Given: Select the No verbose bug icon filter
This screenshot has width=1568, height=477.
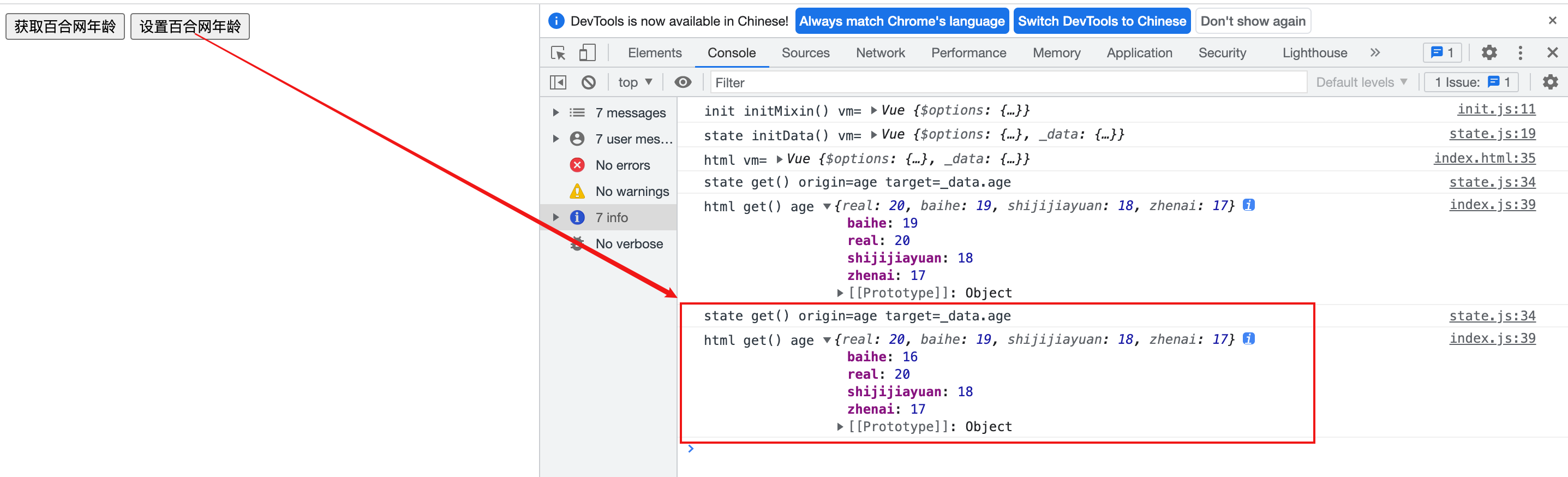Looking at the screenshot, I should [577, 243].
